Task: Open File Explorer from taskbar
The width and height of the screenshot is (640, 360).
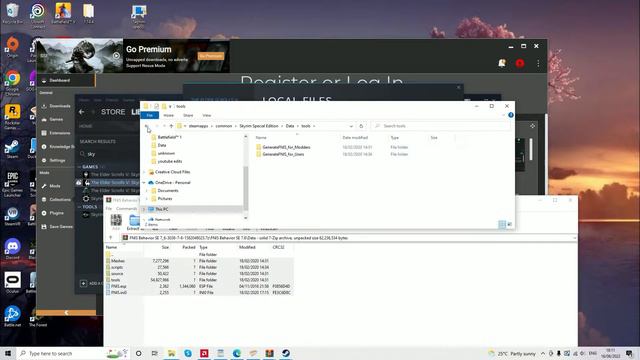Action: pos(171,353)
